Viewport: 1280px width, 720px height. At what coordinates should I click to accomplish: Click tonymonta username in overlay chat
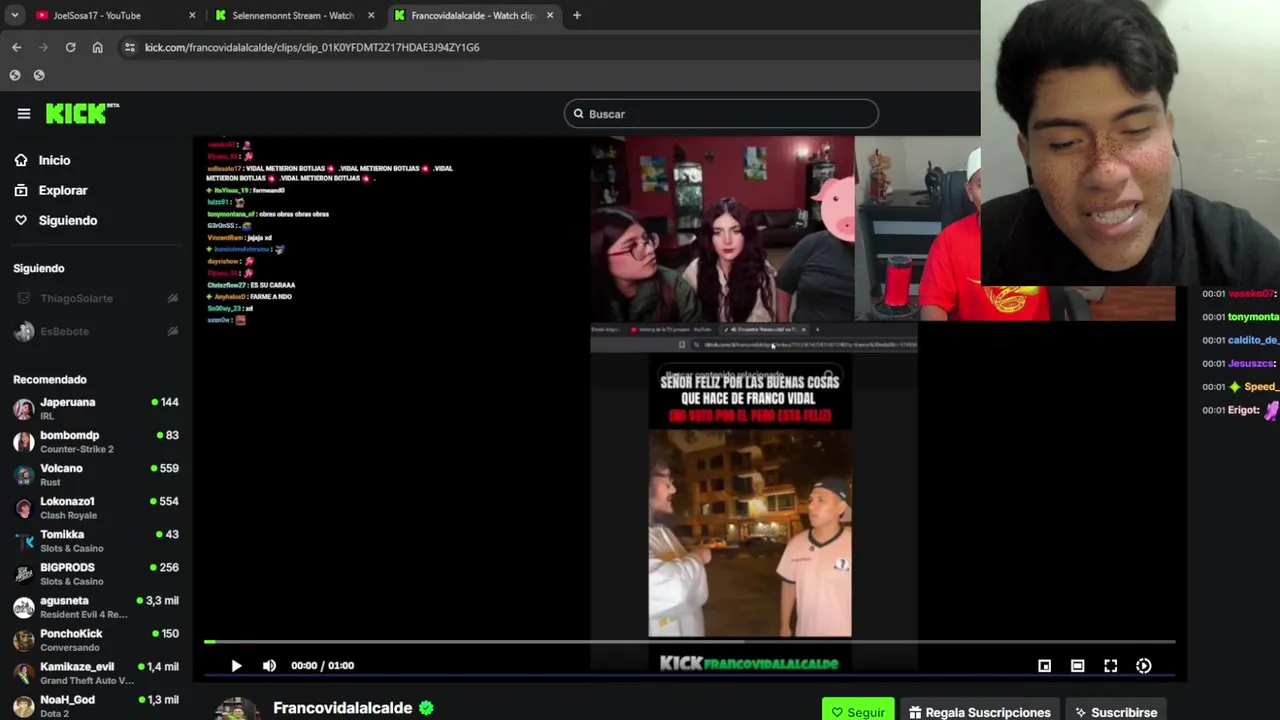point(1254,317)
